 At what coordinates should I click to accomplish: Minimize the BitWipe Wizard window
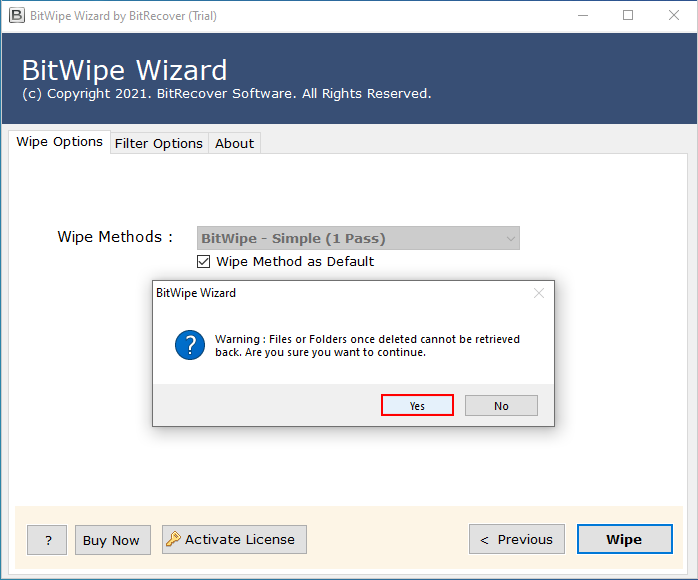tap(581, 16)
